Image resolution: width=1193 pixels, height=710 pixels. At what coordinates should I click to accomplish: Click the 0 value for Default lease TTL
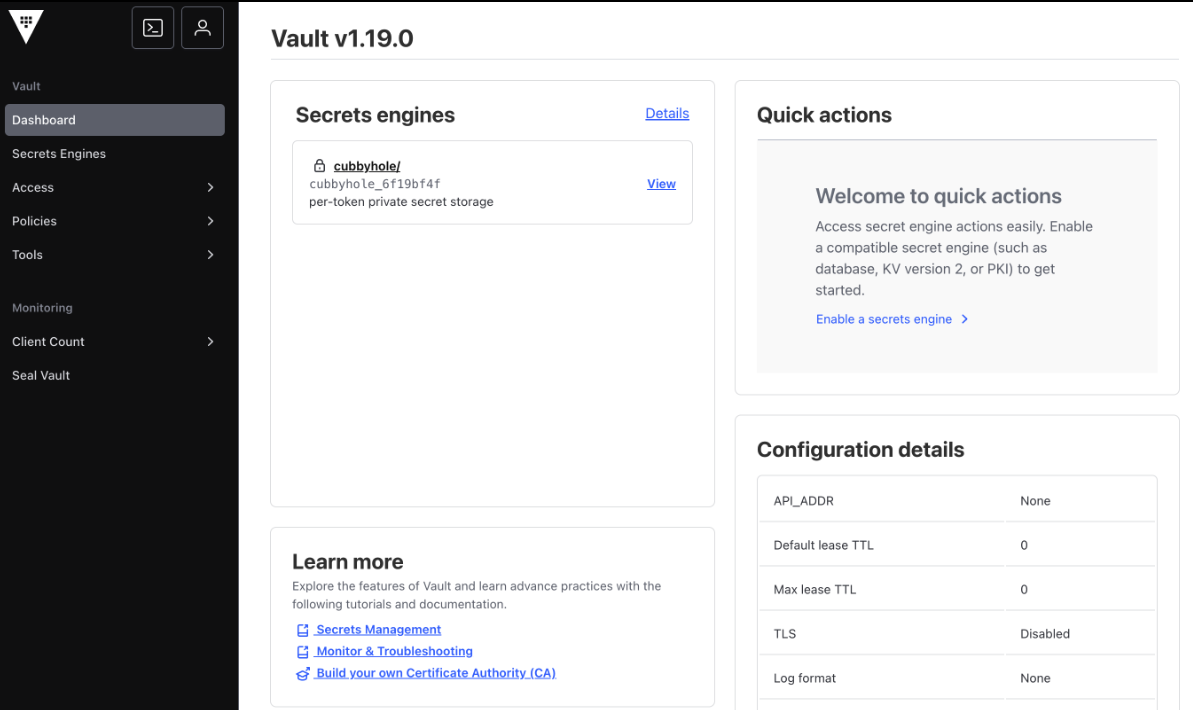tap(1024, 545)
